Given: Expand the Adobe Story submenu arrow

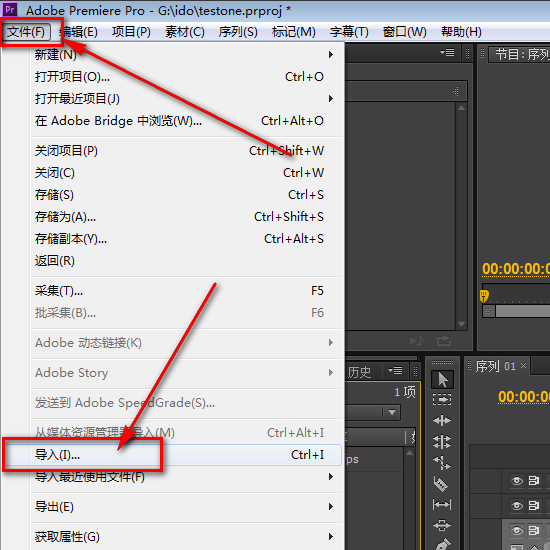Looking at the screenshot, I should pos(330,373).
